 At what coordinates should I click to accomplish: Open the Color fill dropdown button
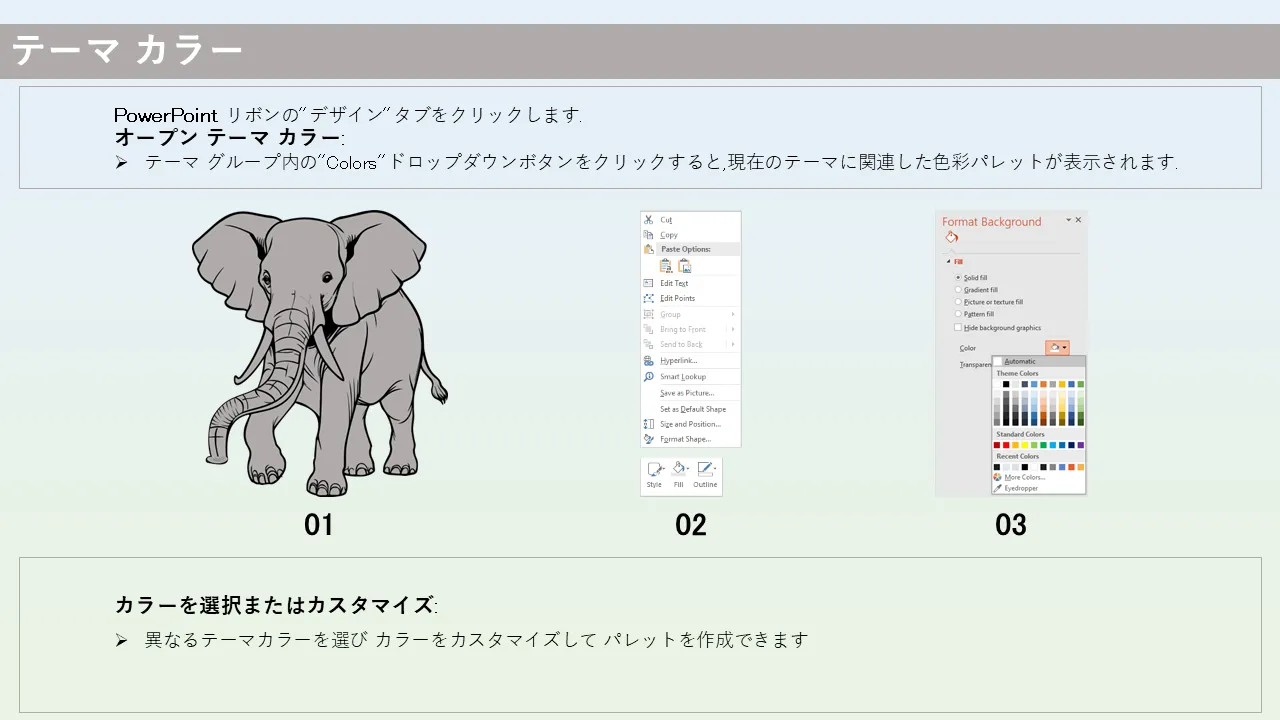click(1057, 348)
